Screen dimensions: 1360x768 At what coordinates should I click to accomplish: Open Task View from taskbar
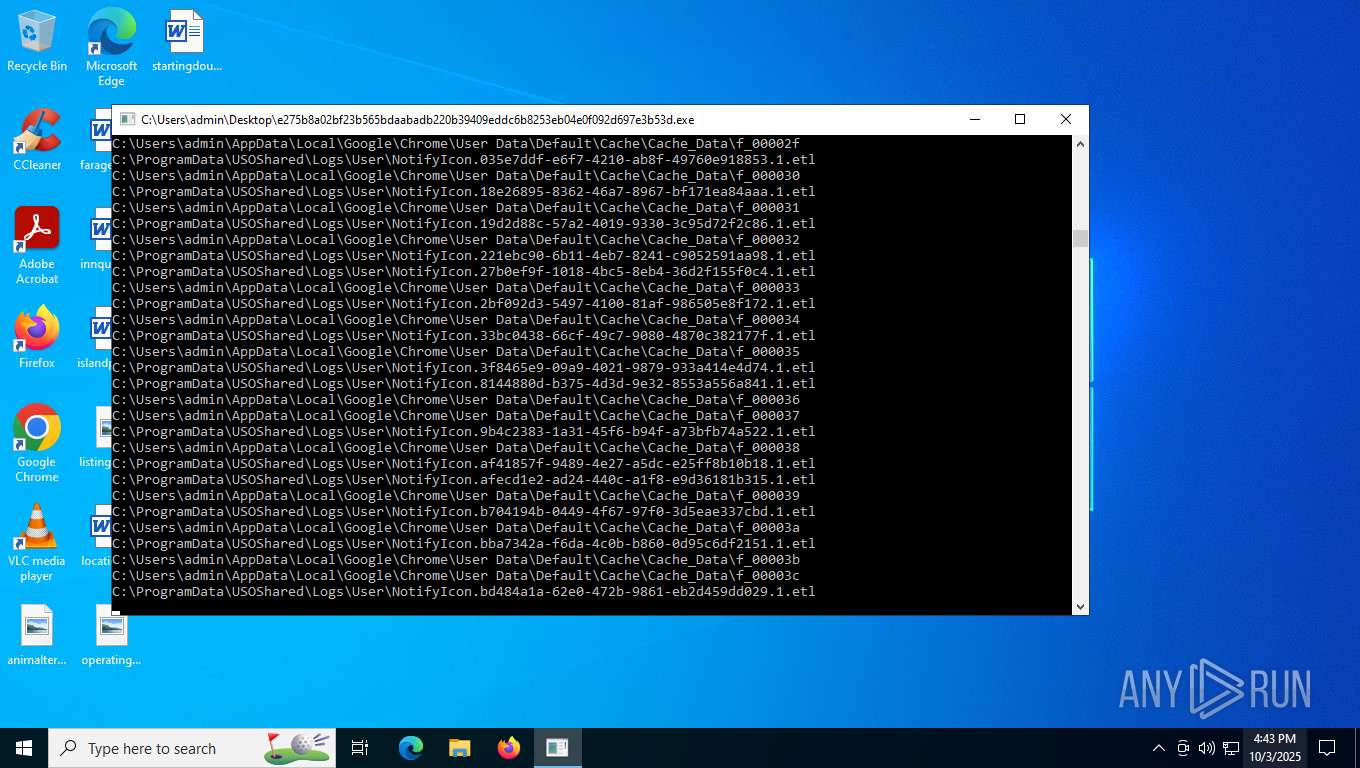(x=360, y=748)
